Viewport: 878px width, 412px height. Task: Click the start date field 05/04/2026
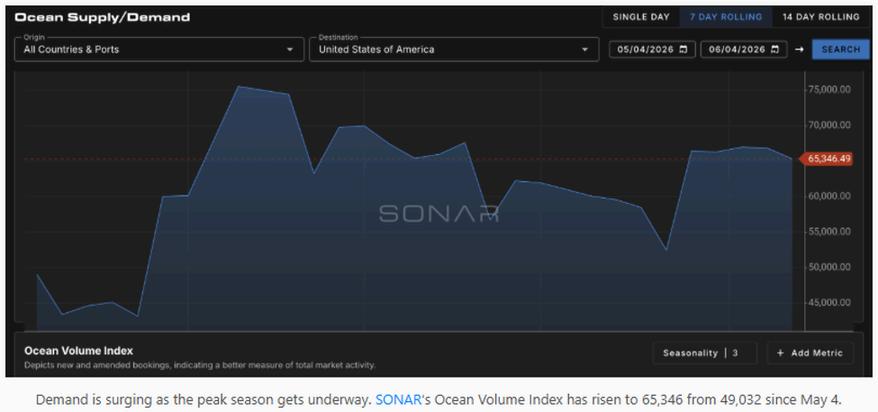(x=652, y=49)
